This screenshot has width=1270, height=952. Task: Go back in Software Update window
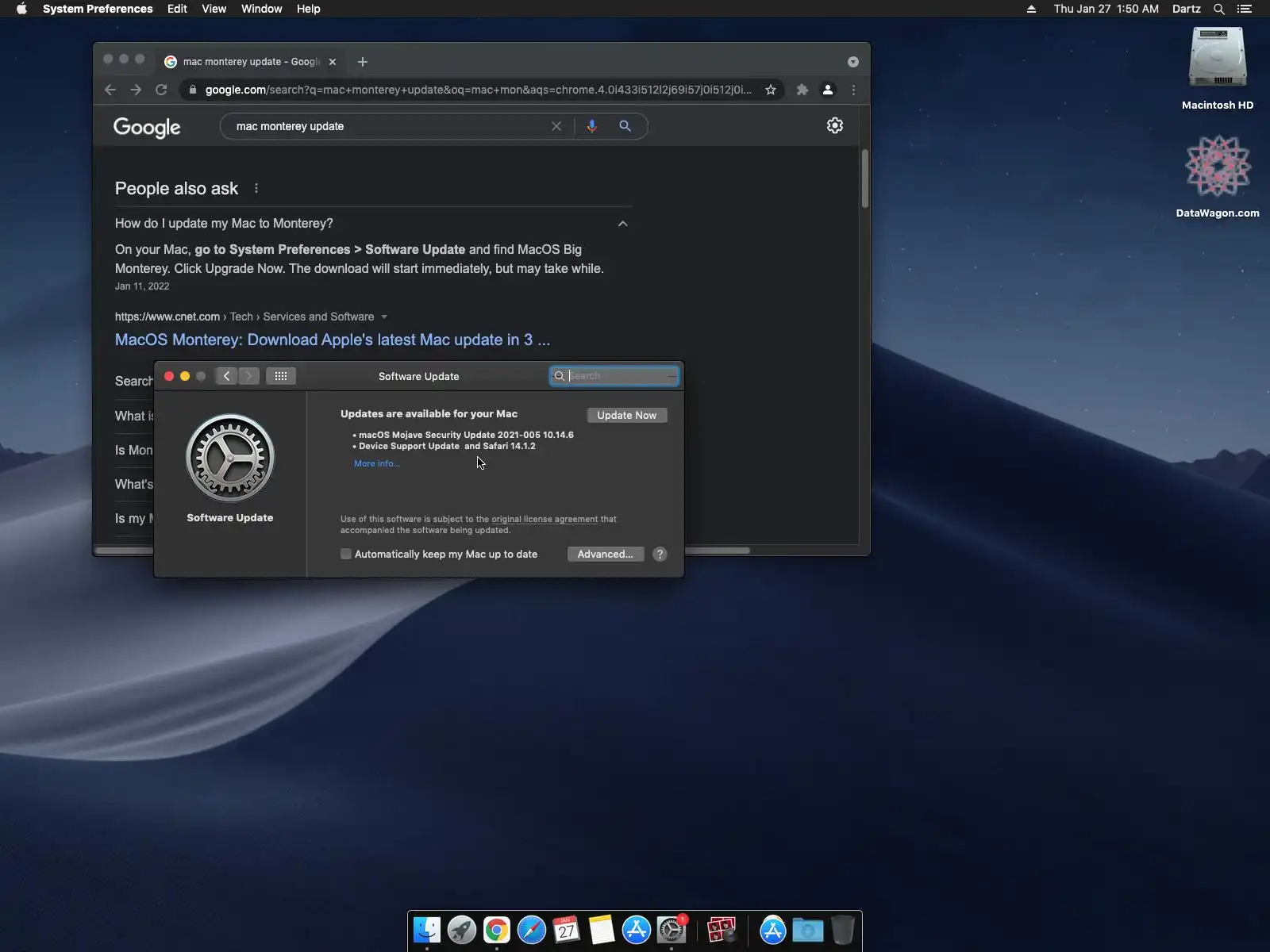click(227, 376)
